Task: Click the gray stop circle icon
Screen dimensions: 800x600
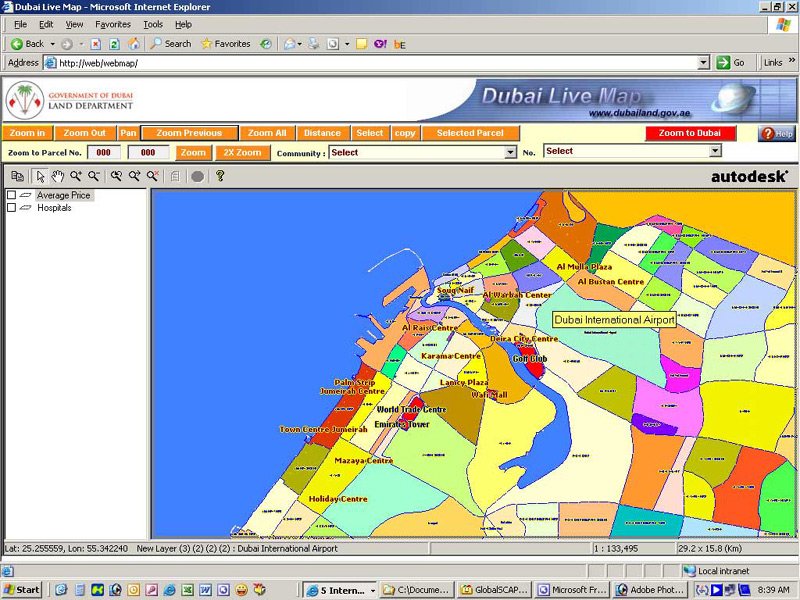Action: coord(197,177)
